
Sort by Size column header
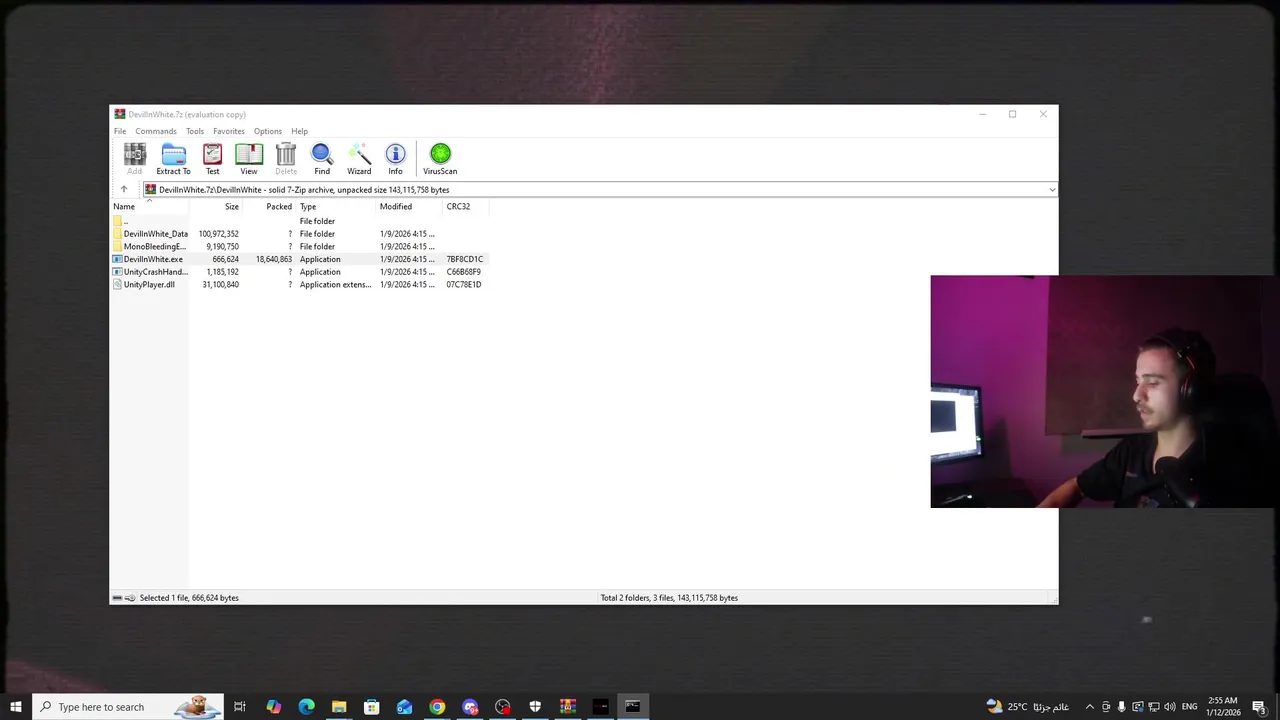click(215, 206)
